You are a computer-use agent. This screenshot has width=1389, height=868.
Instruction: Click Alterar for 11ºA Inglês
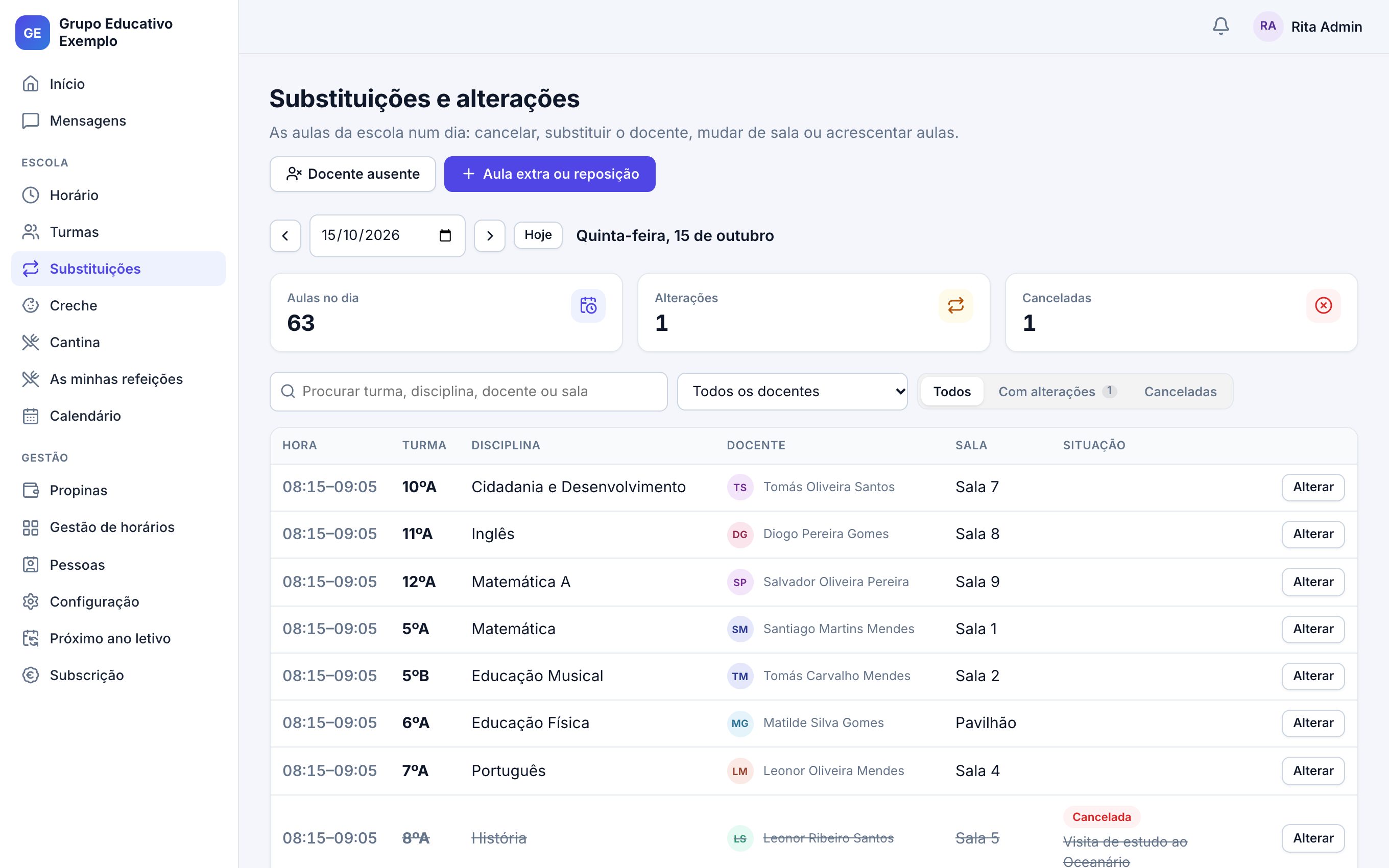(x=1313, y=535)
